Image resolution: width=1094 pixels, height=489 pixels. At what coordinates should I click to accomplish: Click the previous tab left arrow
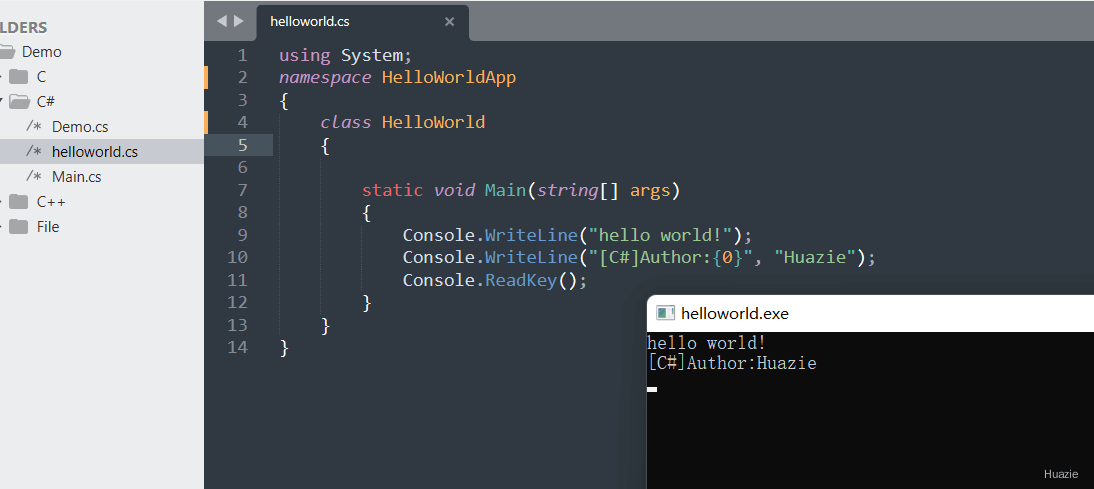[x=222, y=21]
